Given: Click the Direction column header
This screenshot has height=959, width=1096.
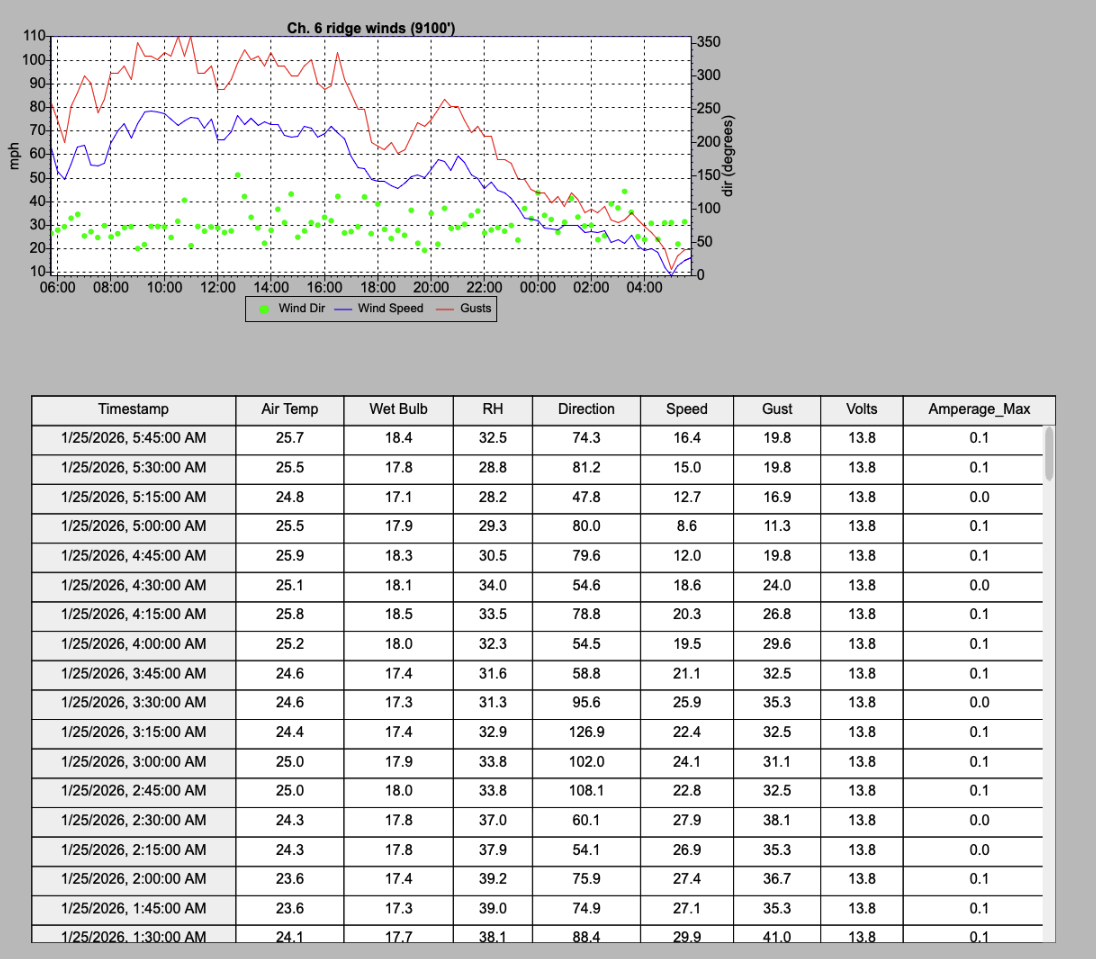Looking at the screenshot, I should point(586,409).
